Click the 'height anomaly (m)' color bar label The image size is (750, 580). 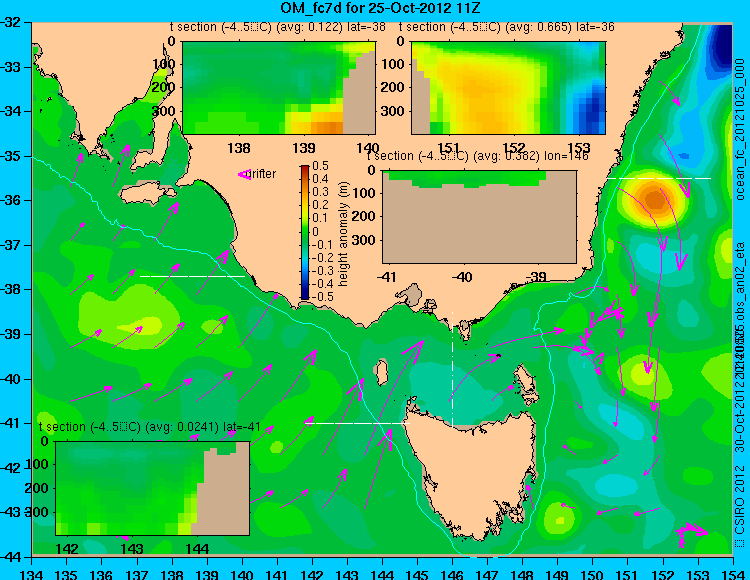(x=343, y=234)
